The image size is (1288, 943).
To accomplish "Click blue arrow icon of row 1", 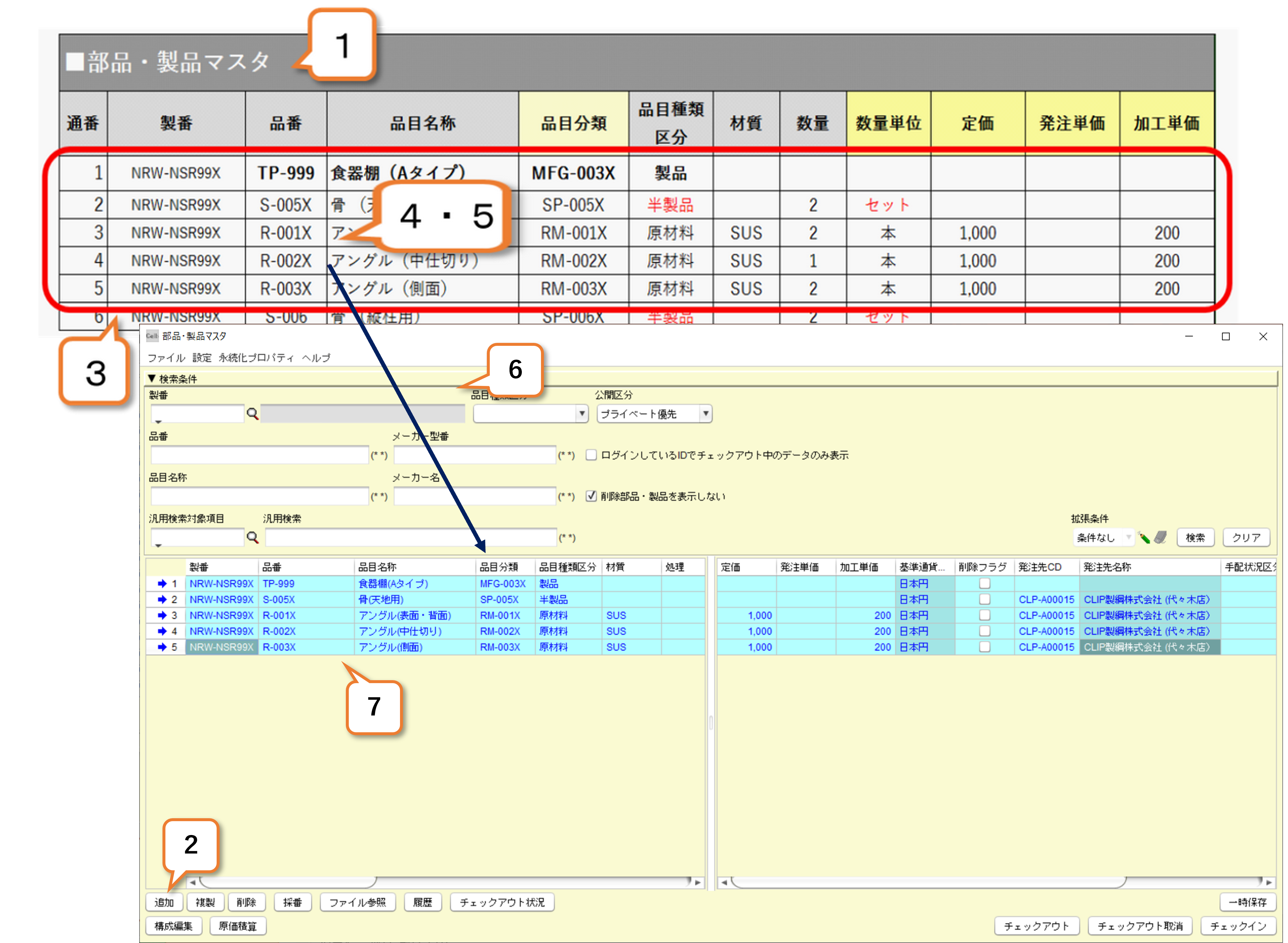I will [x=162, y=583].
